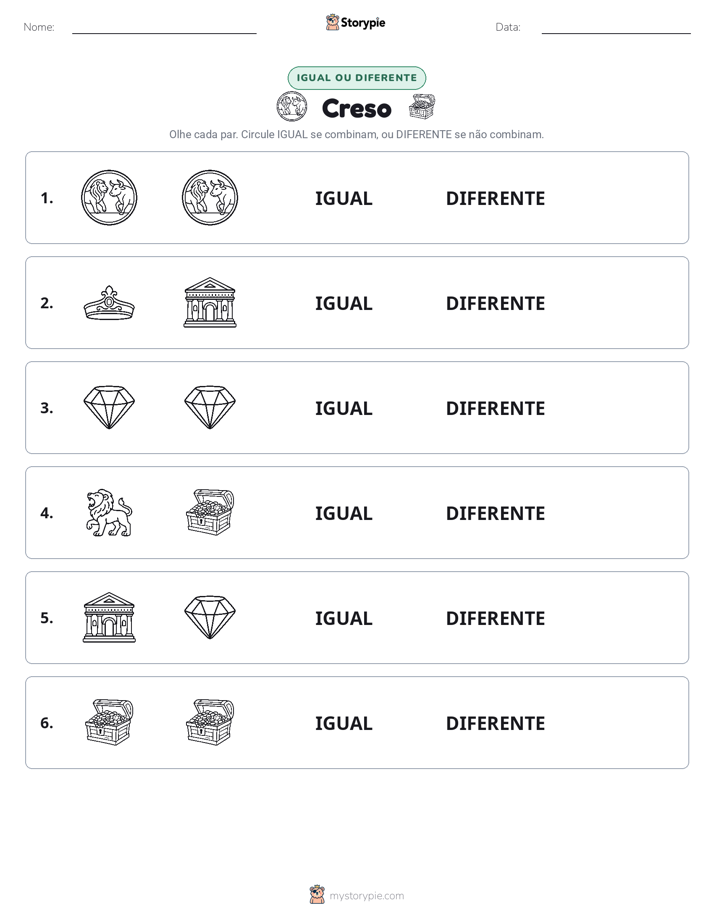Click the second treasure chest in row 6

210,722
